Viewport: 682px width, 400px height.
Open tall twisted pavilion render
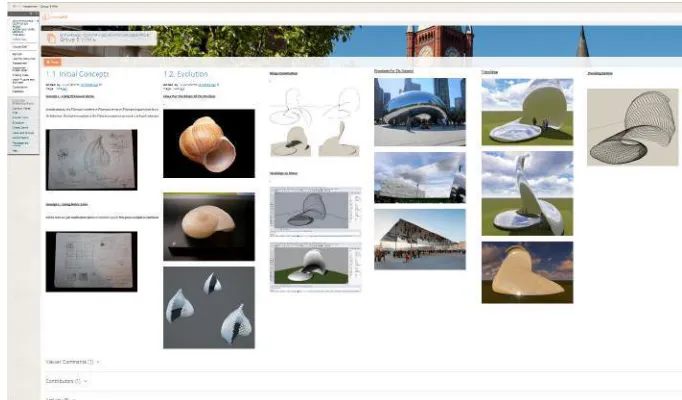[x=527, y=193]
